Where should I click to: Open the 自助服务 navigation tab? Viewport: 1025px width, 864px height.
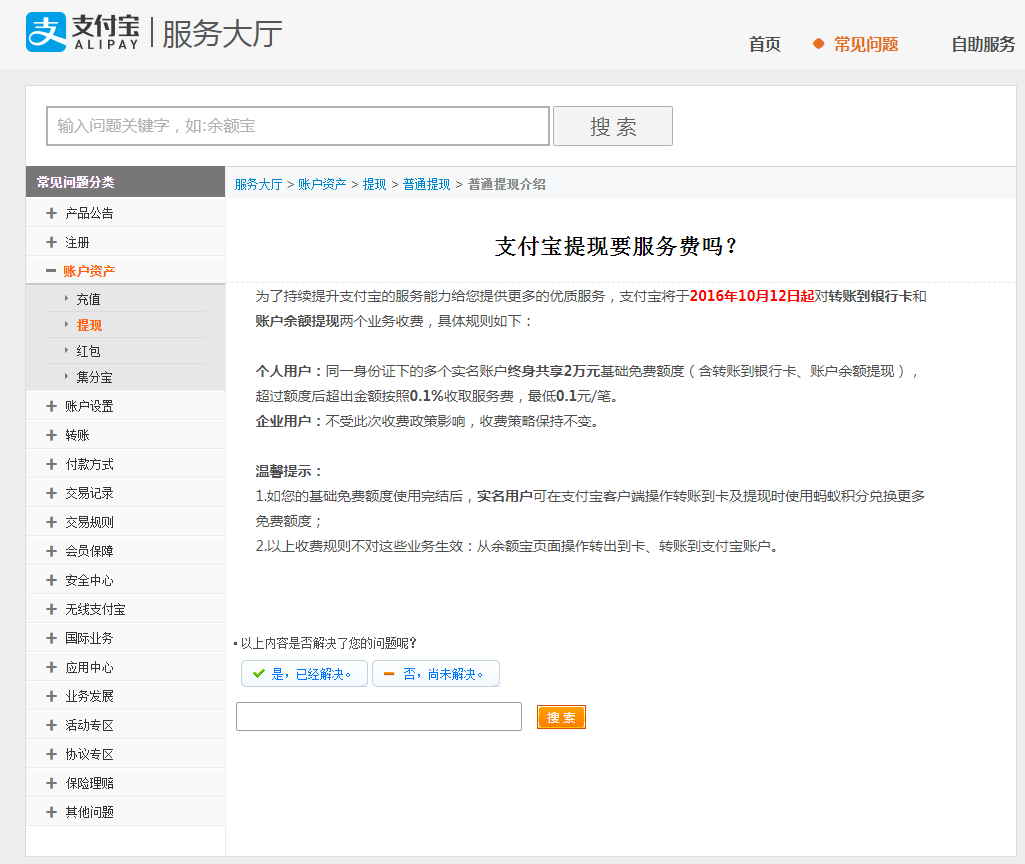click(982, 44)
